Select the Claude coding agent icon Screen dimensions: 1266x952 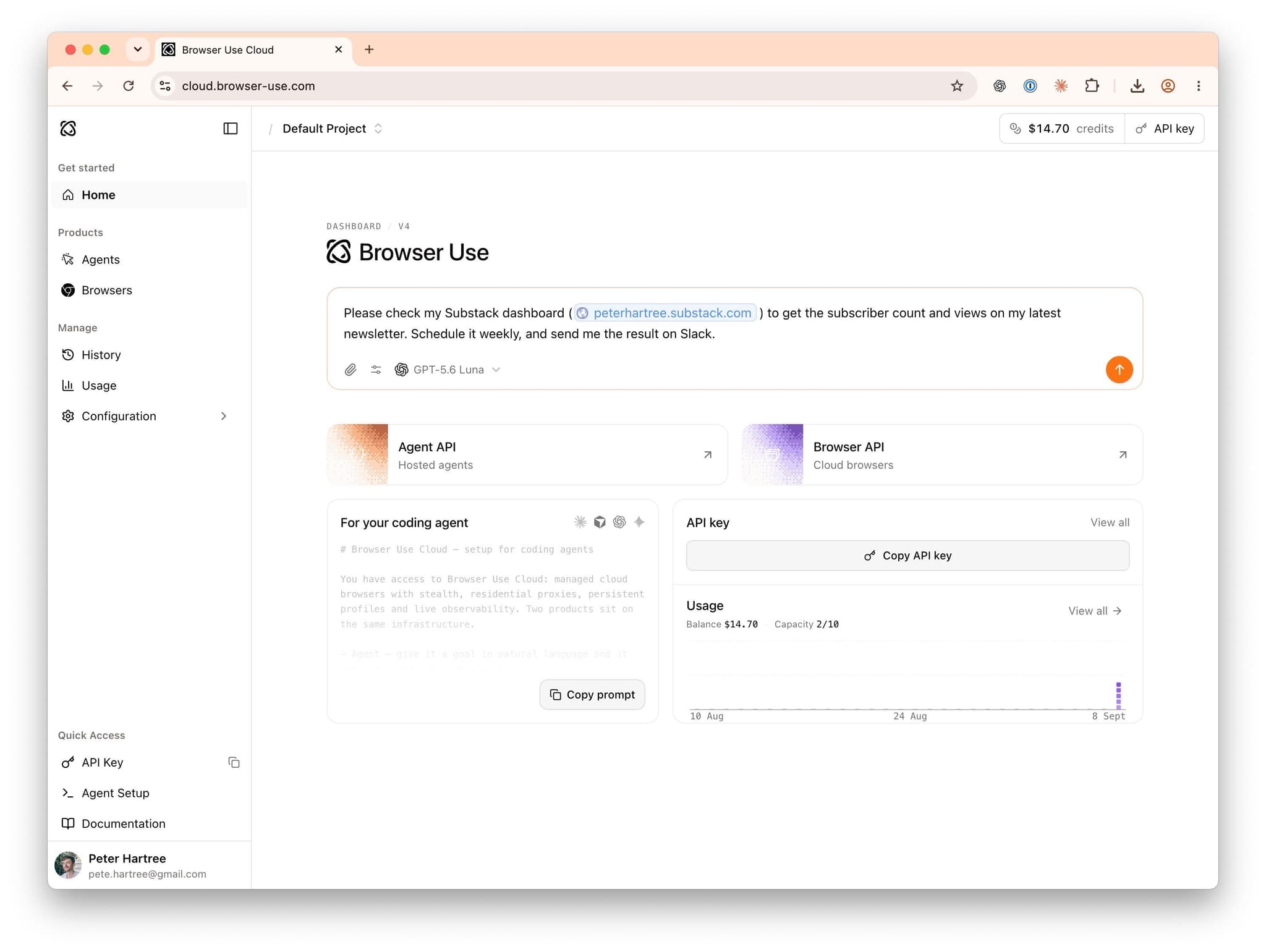(580, 522)
